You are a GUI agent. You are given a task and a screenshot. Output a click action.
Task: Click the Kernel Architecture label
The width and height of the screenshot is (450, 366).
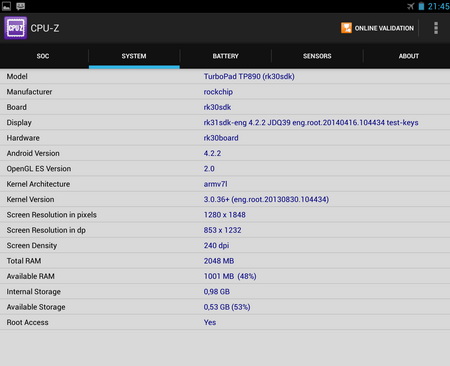pyautogui.click(x=38, y=184)
